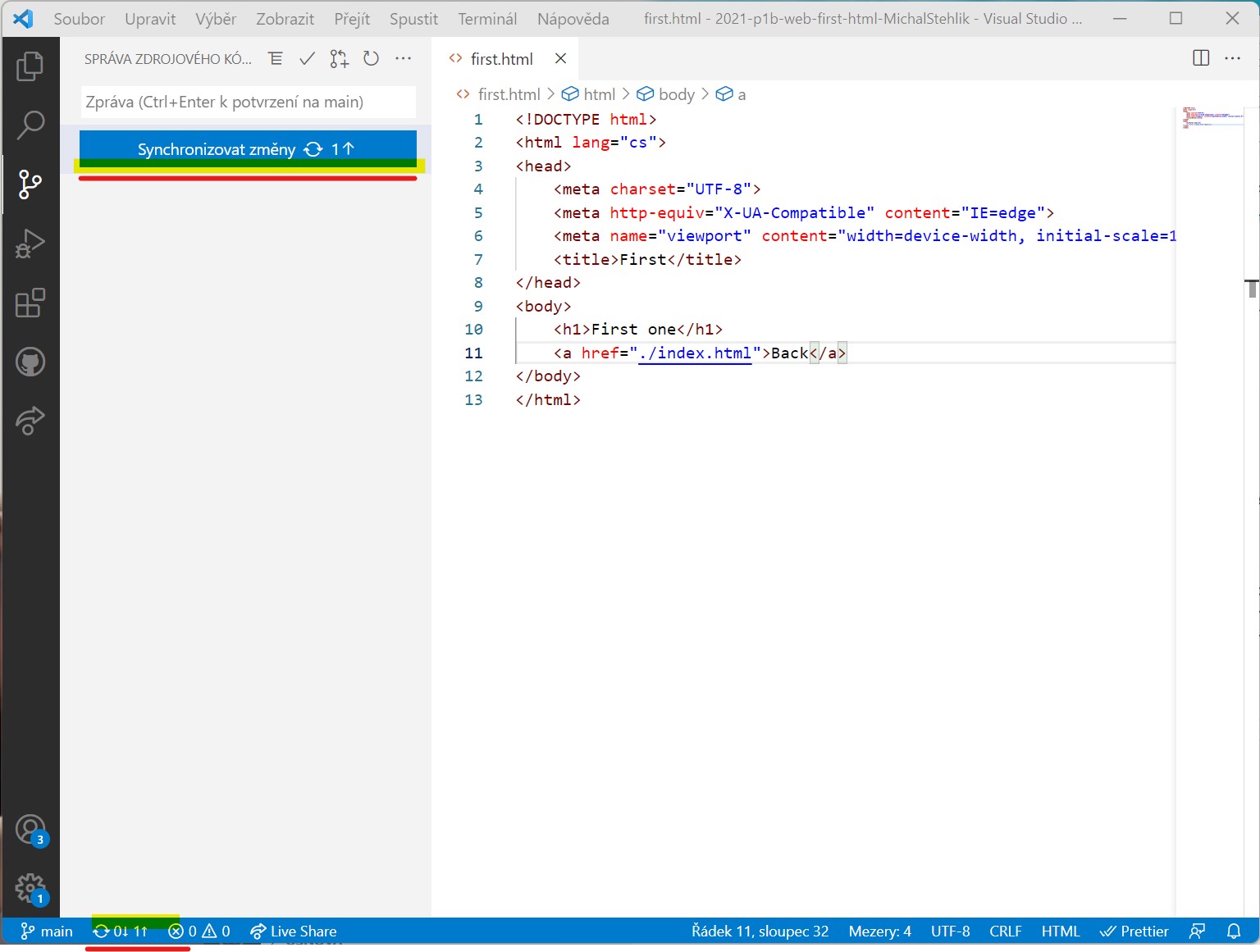The image size is (1260, 952).
Task: Split the editor to the right
Action: pos(1201,58)
